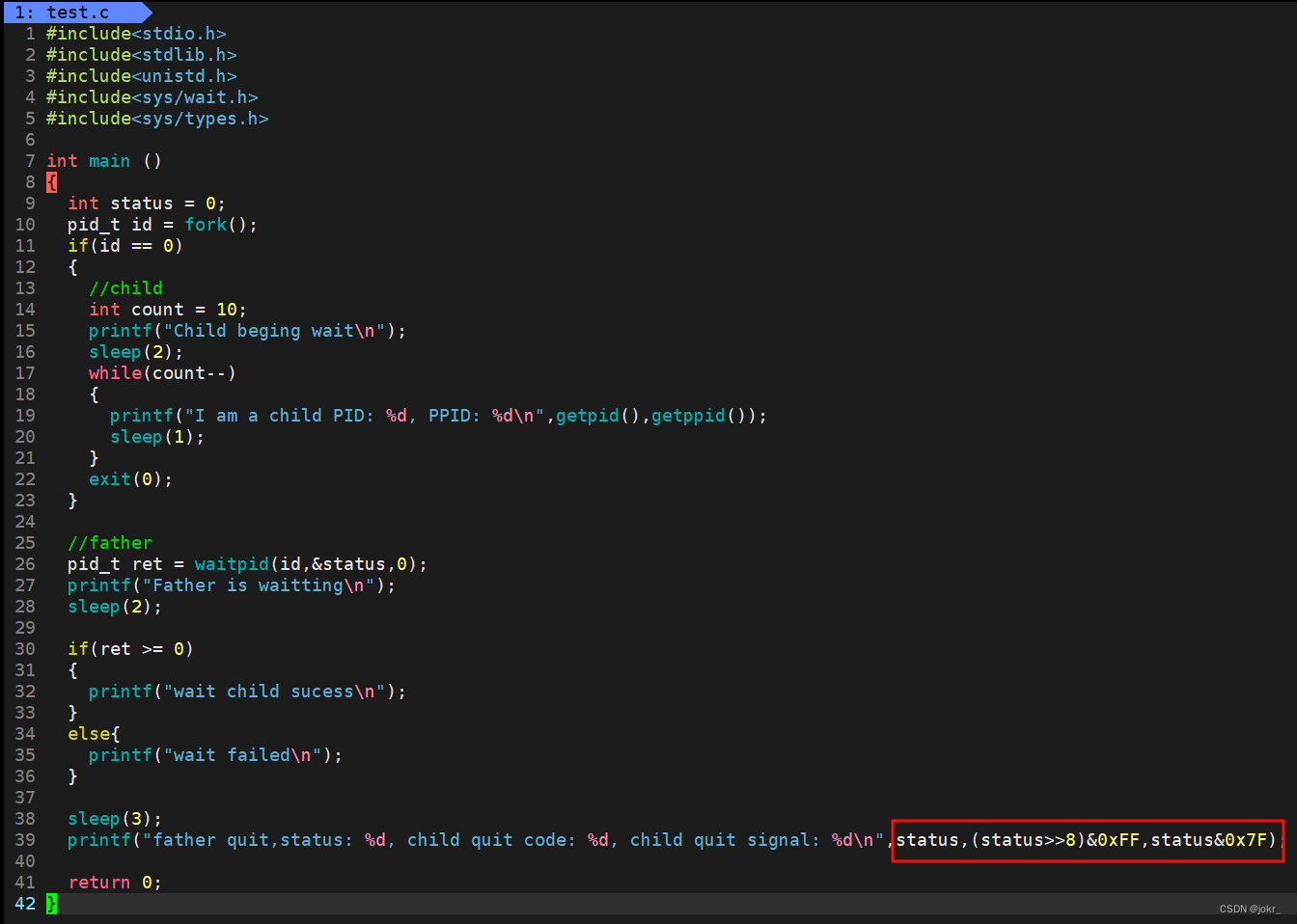The height and width of the screenshot is (924, 1297).
Task: Click the 'int status = 0;' statement
Action: tap(147, 204)
